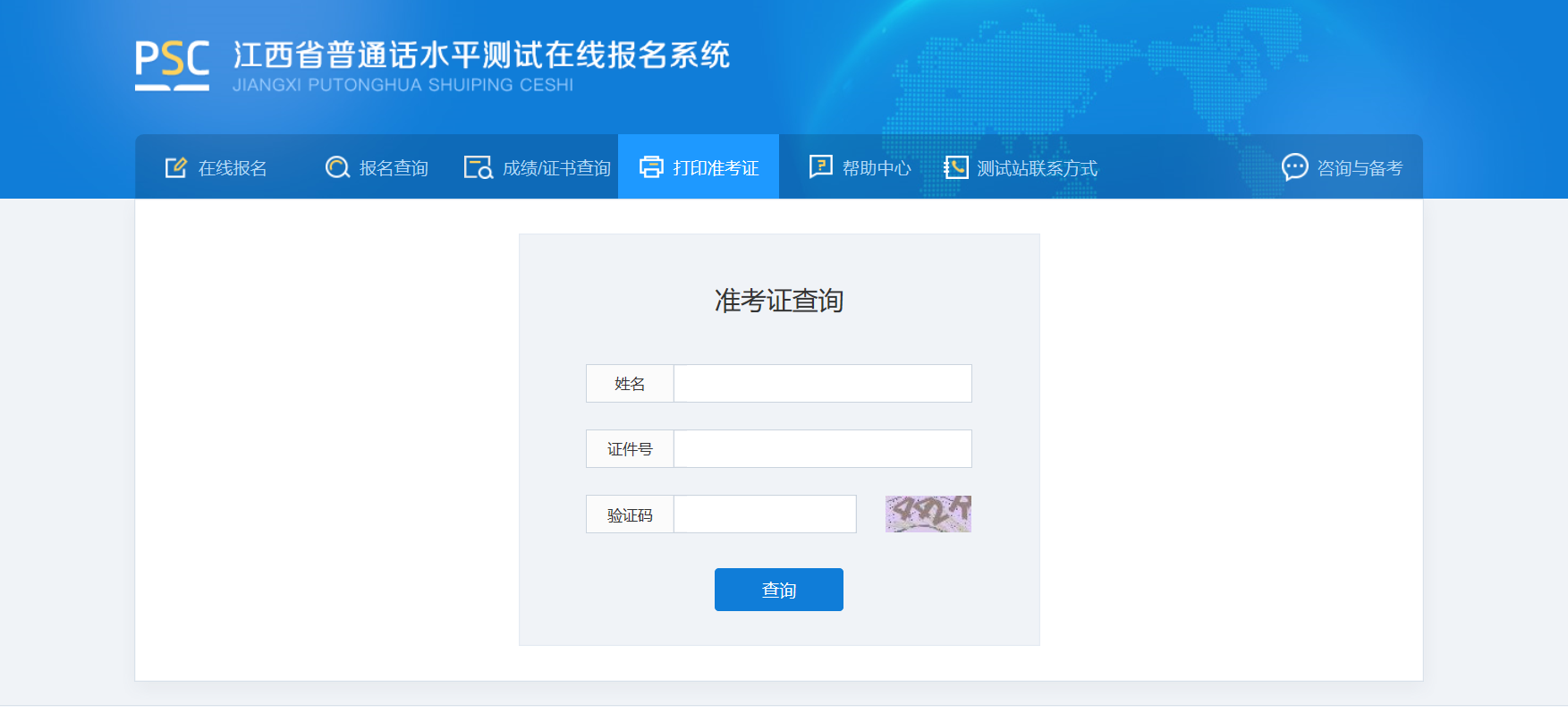Focus the 姓名 input field

point(823,383)
